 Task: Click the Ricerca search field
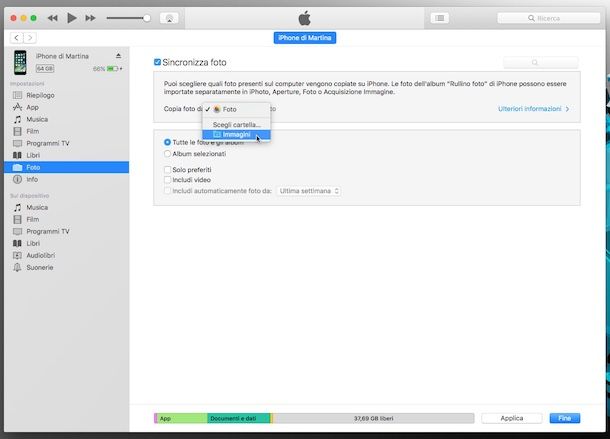(x=549, y=18)
